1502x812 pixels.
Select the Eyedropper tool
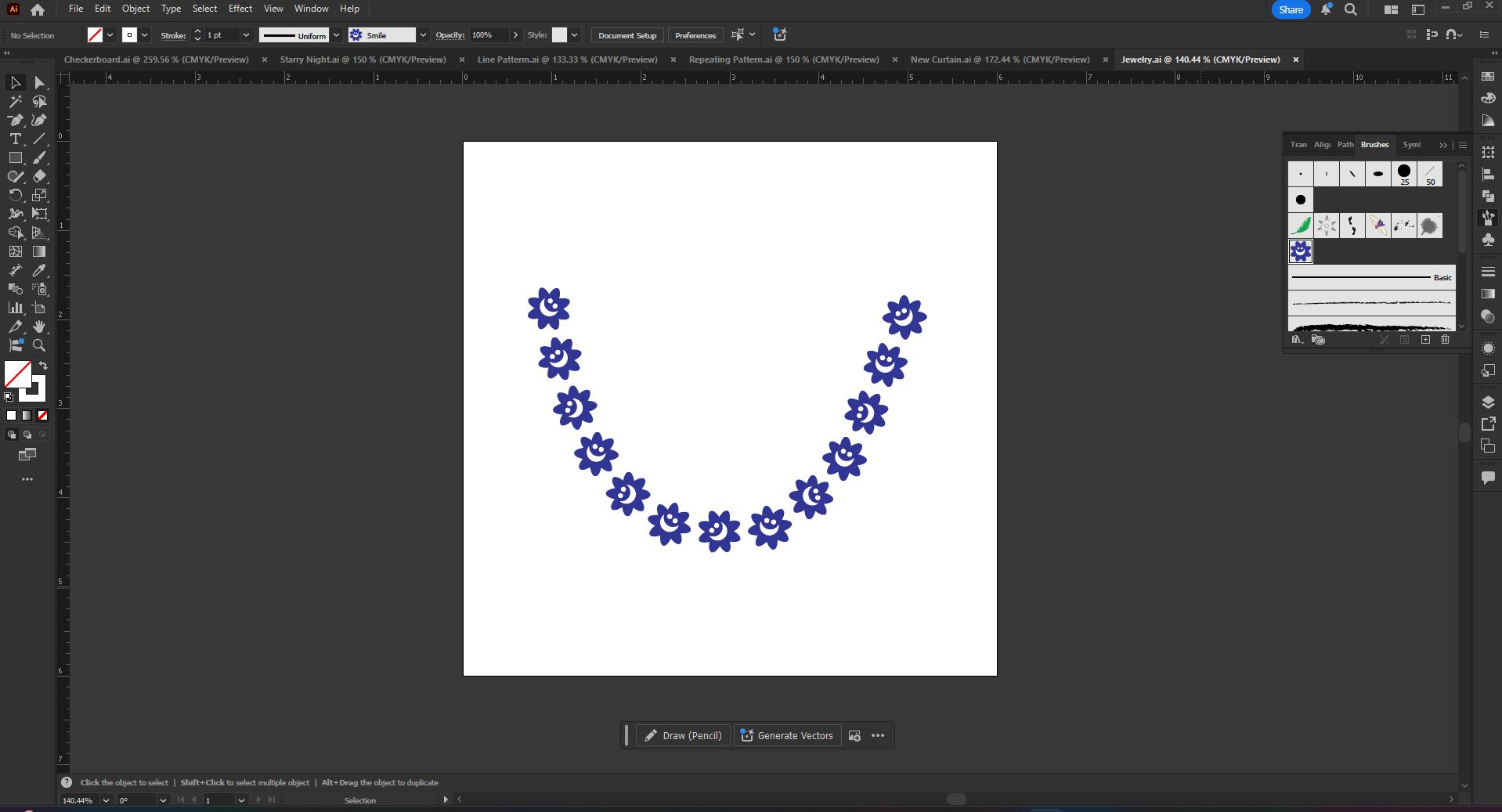(x=40, y=271)
